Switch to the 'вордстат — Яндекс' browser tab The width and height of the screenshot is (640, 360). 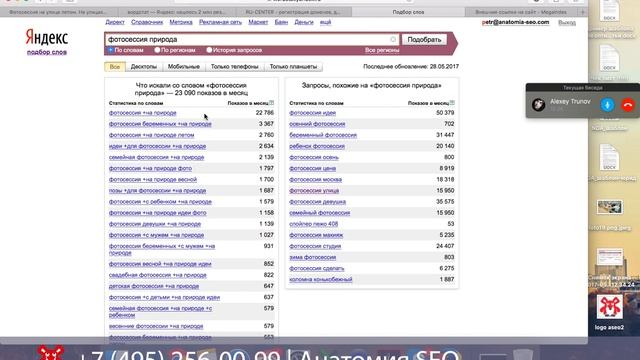click(176, 12)
